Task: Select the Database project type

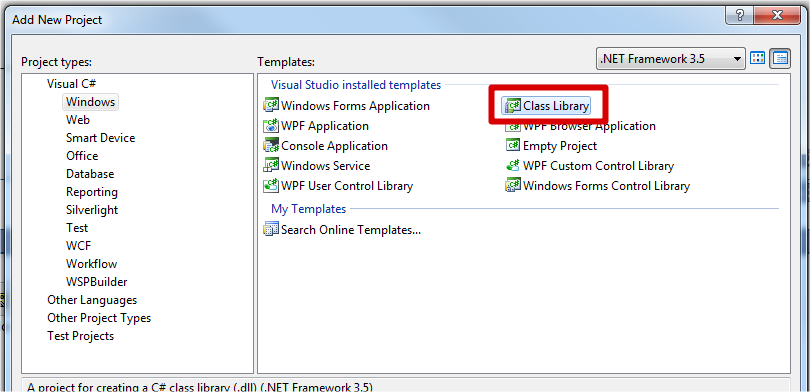Action: [90, 174]
